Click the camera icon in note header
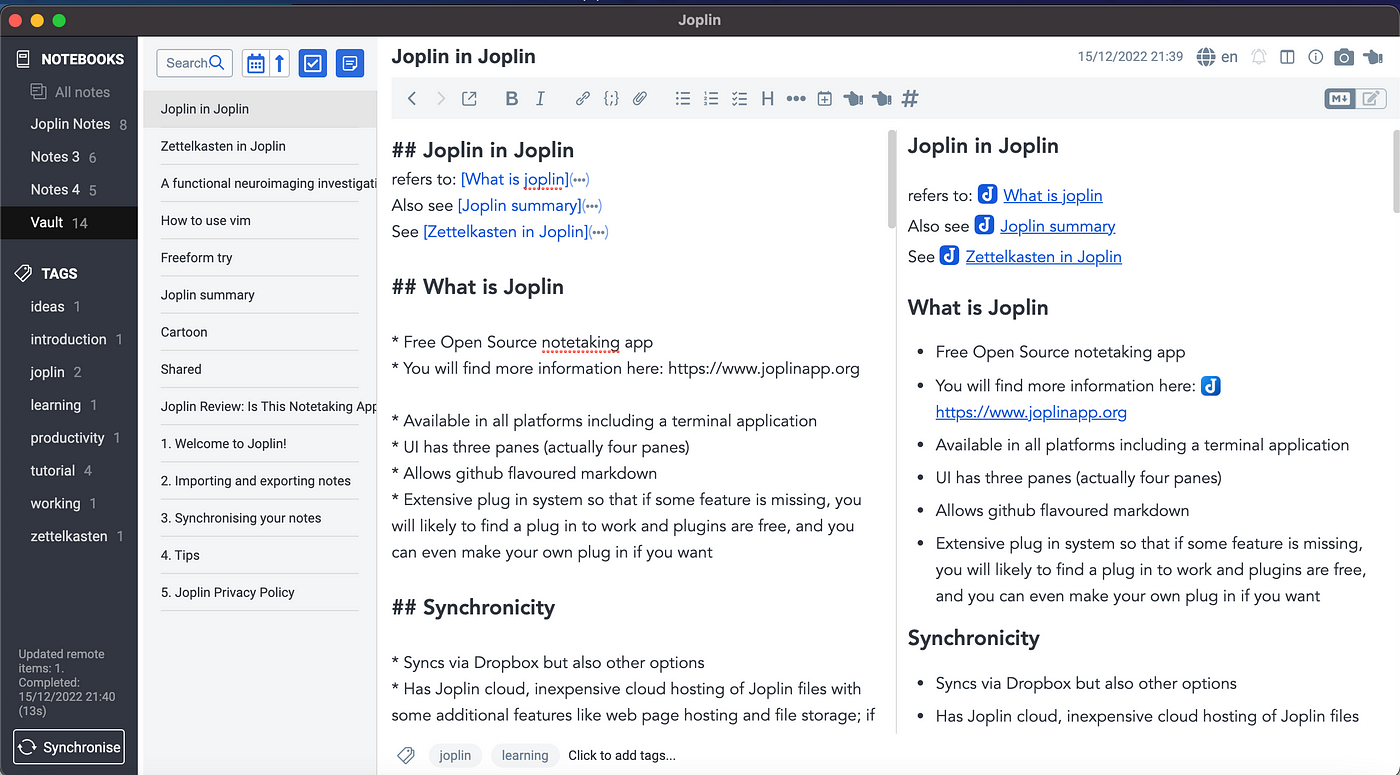This screenshot has width=1400, height=775. pos(1344,57)
